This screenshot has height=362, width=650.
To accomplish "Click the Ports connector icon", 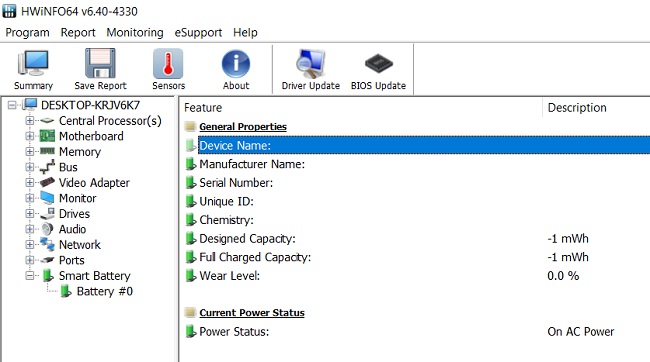I will pos(47,260).
